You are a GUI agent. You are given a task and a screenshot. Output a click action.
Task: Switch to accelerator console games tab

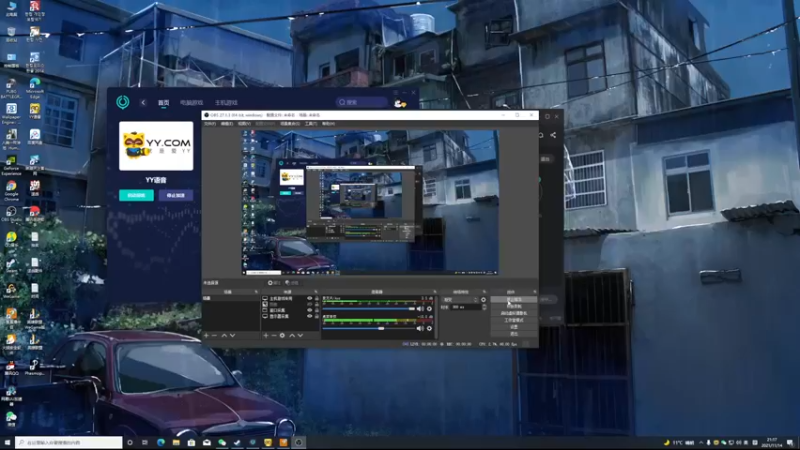[x=226, y=103]
